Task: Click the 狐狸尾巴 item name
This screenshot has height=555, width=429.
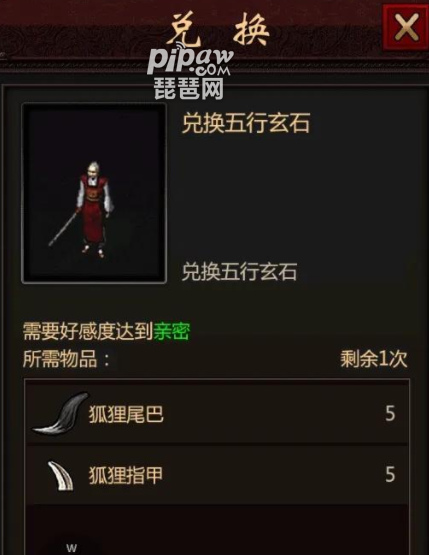Action: click(126, 414)
